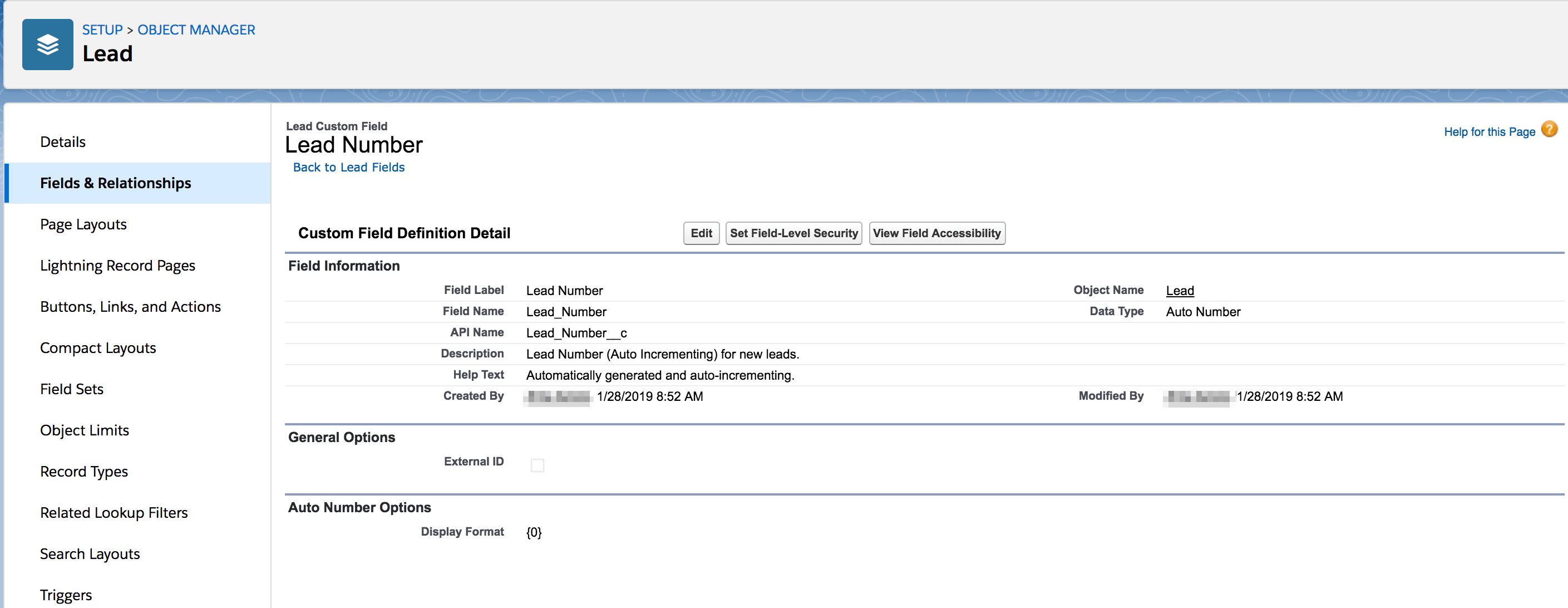Go to Lightning Record Pages
The image size is (1568, 608).
(117, 266)
